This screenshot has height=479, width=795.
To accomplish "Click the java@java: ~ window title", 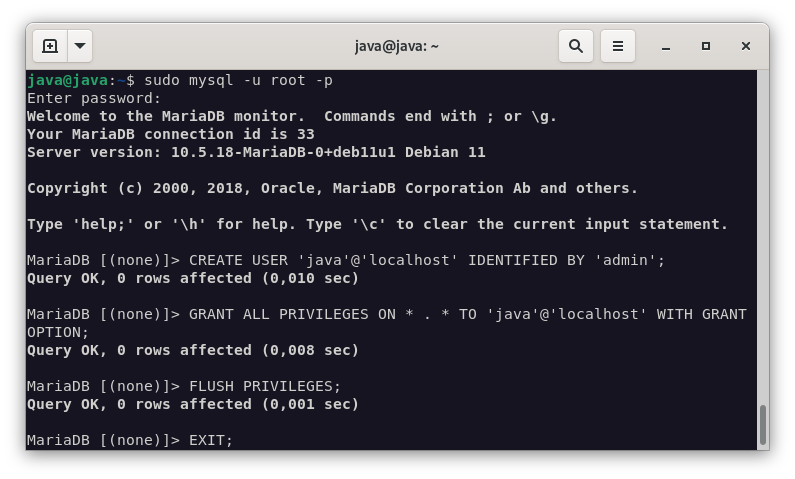I will (396, 46).
